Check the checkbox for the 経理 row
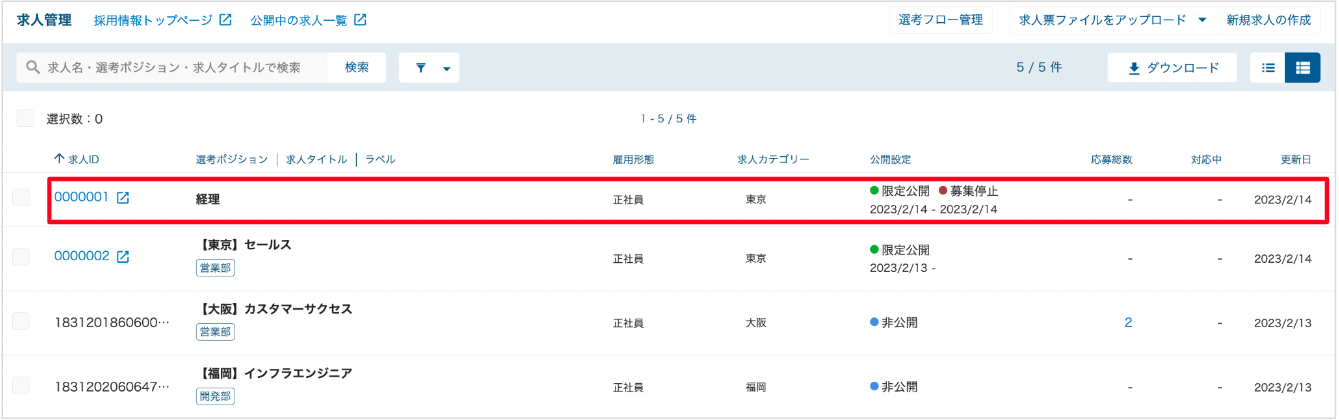1339x420 pixels. coord(21,198)
